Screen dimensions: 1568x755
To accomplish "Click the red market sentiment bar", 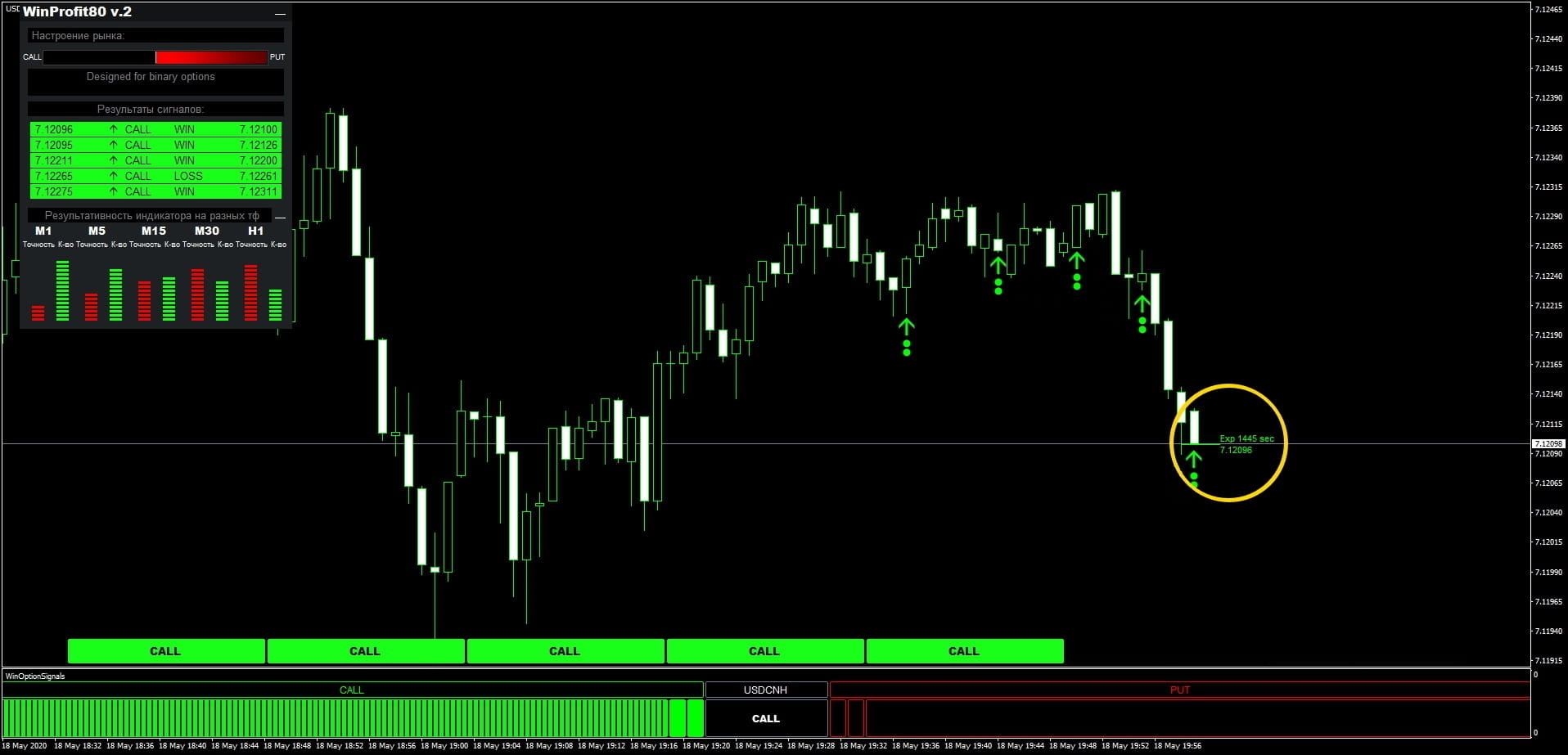I will pos(211,57).
